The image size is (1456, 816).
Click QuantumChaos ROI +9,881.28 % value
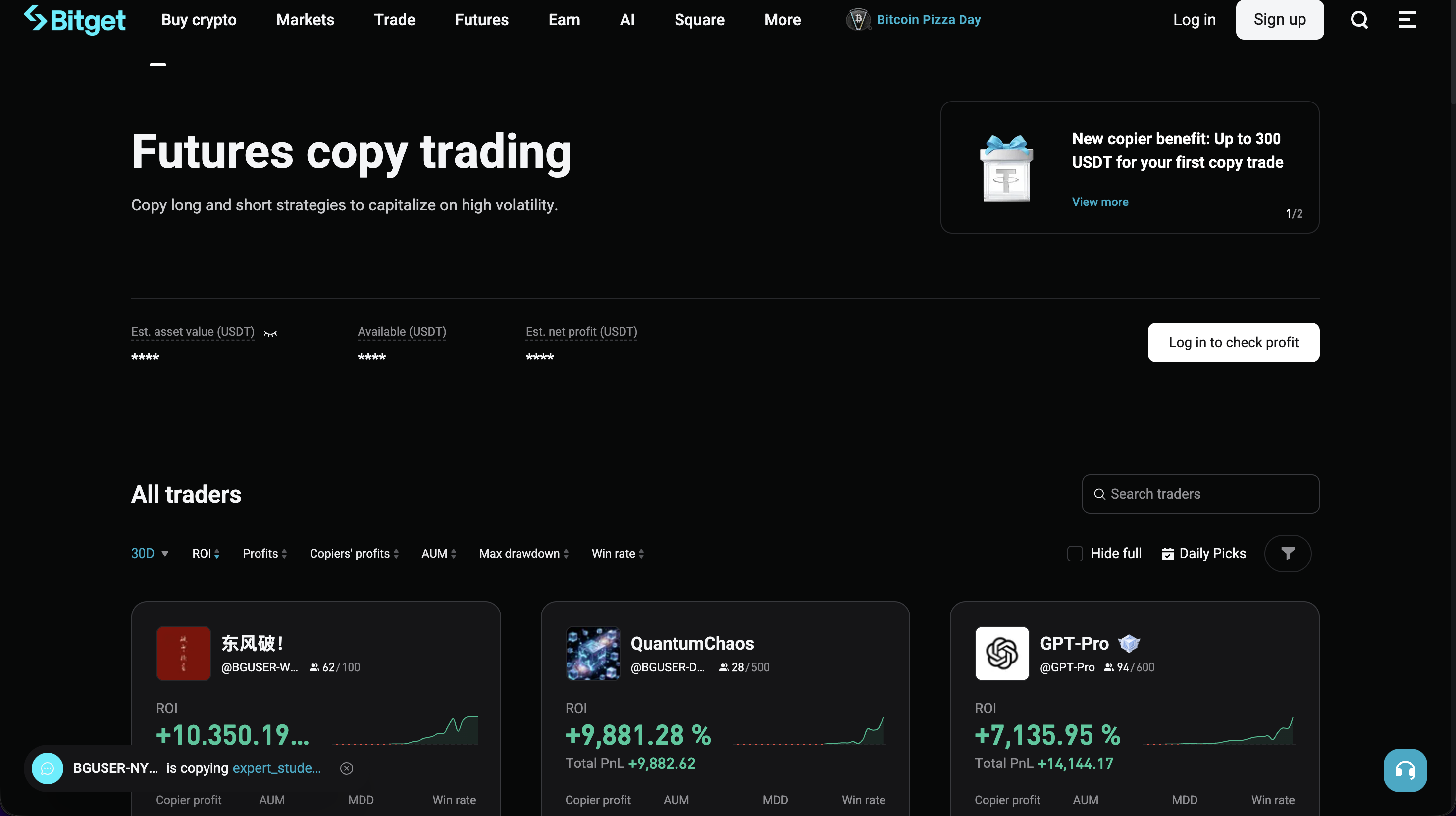[x=638, y=735]
